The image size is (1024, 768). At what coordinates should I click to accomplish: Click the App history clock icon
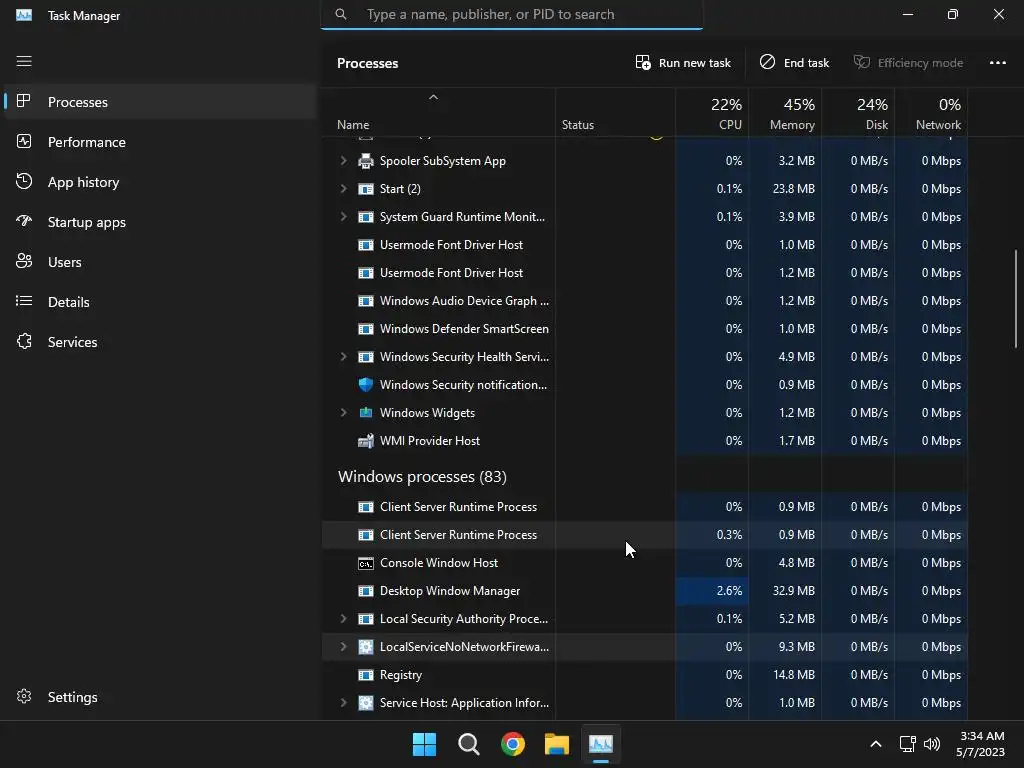(x=24, y=182)
